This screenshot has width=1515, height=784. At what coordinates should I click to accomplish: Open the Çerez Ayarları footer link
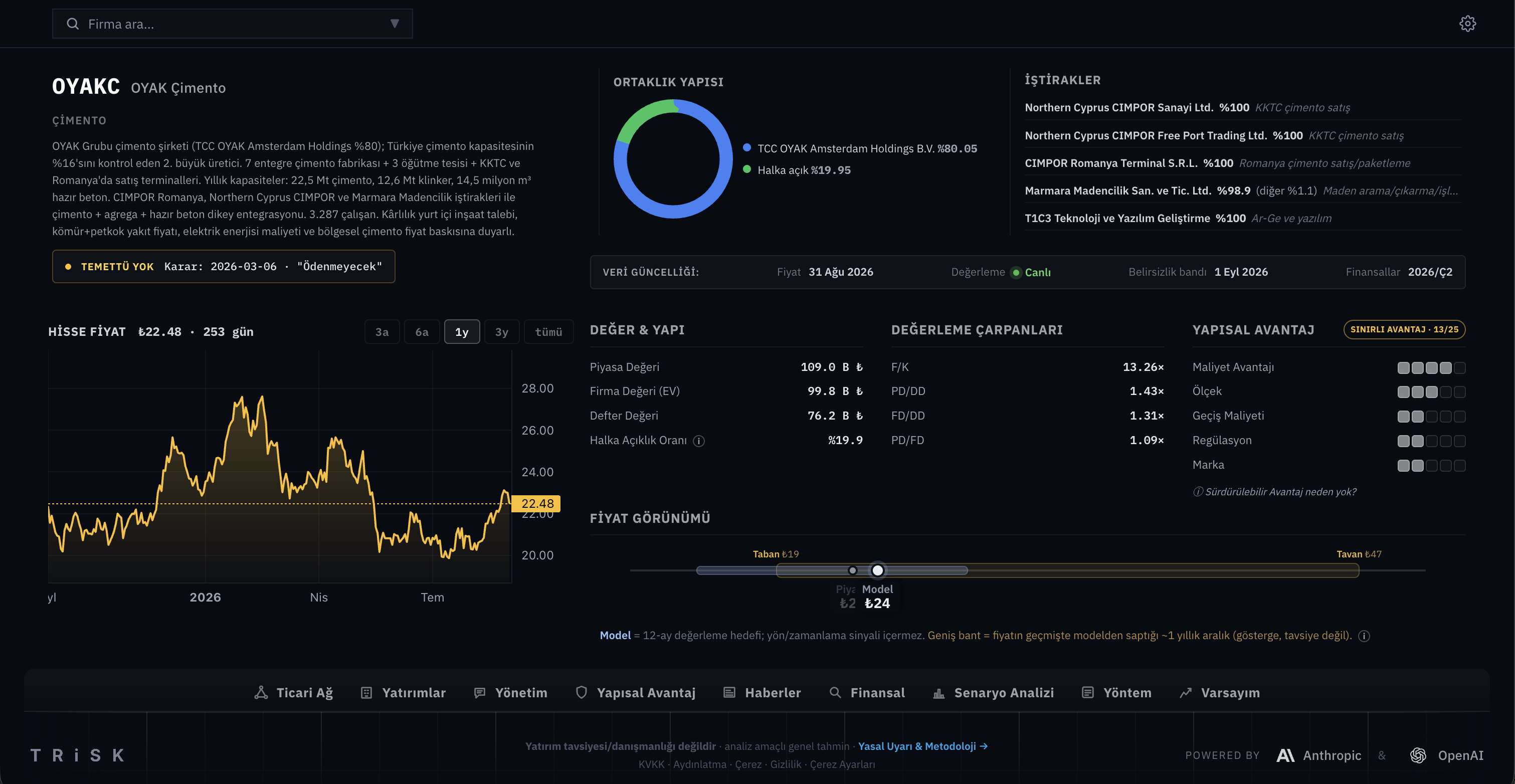point(842,764)
